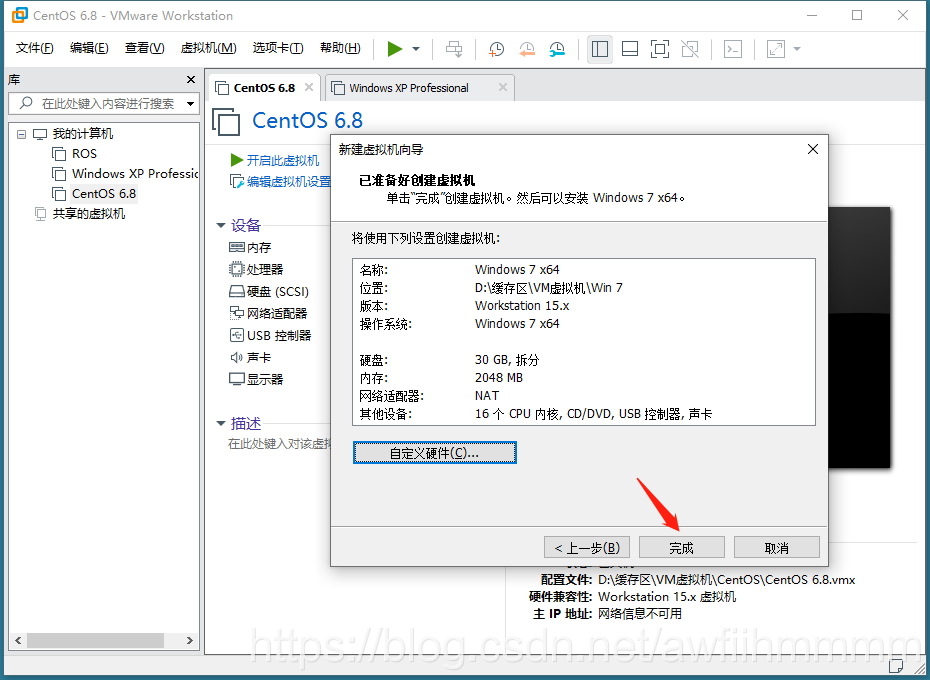The width and height of the screenshot is (930, 680).
Task: Toggle the thumbnail bar view icon
Action: pos(630,49)
